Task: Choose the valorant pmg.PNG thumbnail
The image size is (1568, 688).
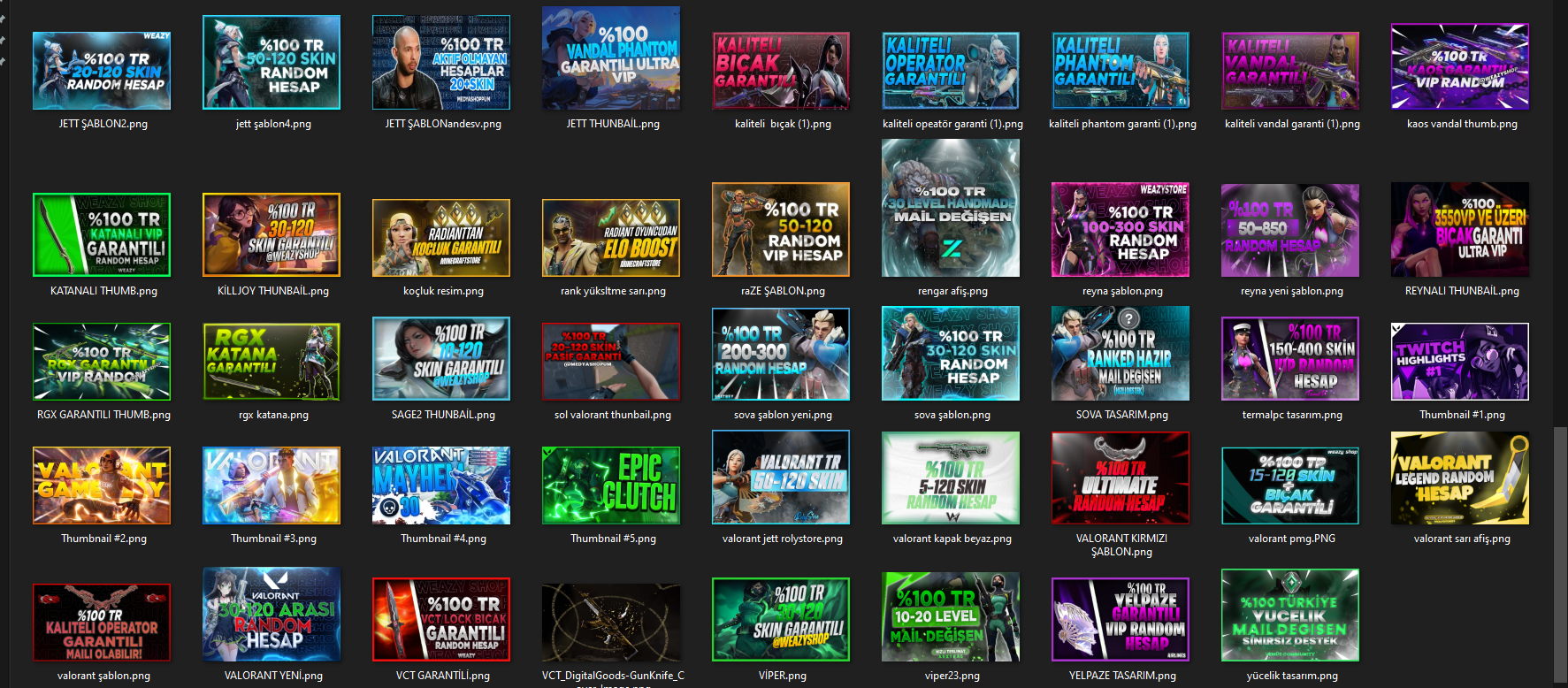Action: point(1290,485)
